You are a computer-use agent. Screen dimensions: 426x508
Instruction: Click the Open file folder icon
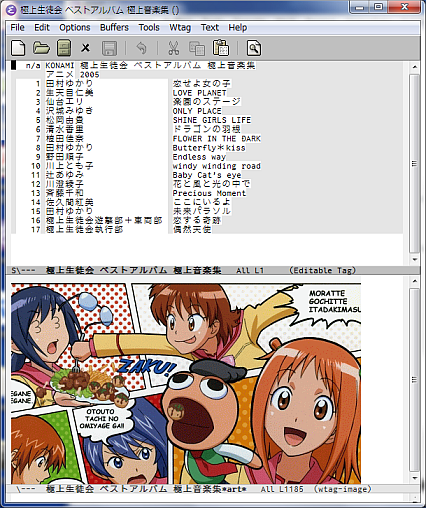[41, 48]
